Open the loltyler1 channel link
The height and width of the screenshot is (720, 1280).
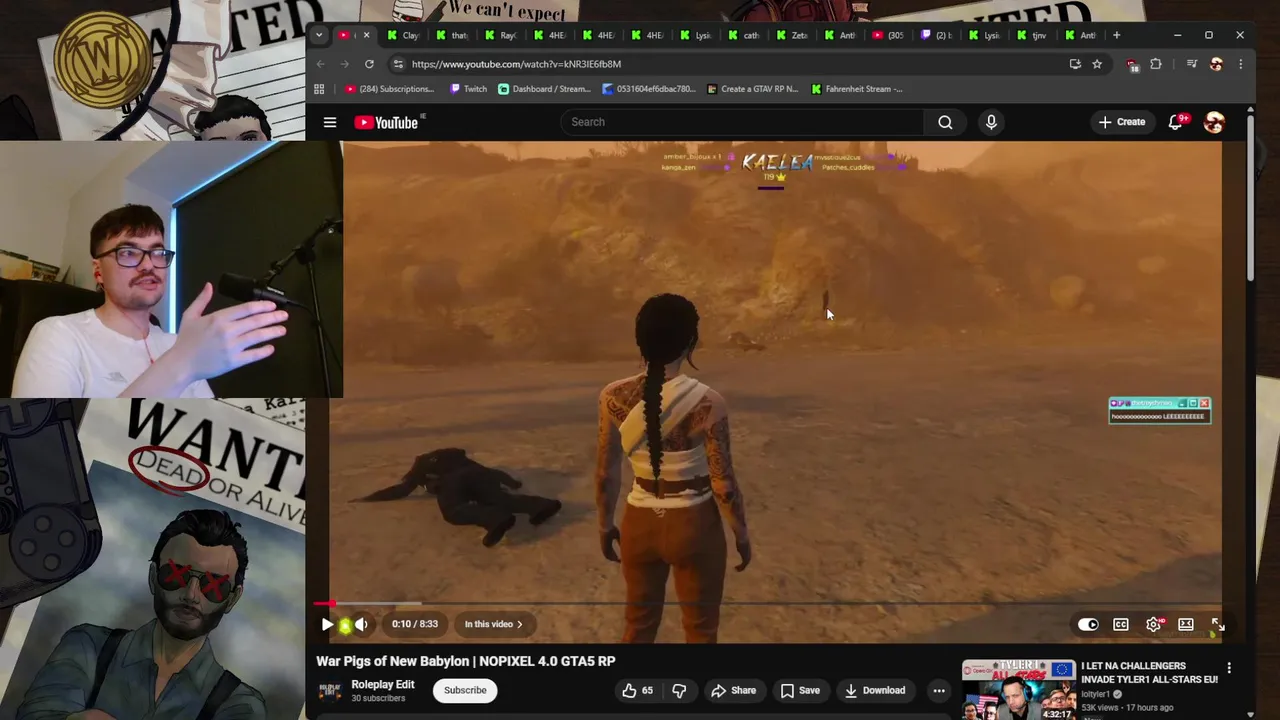tap(1095, 694)
